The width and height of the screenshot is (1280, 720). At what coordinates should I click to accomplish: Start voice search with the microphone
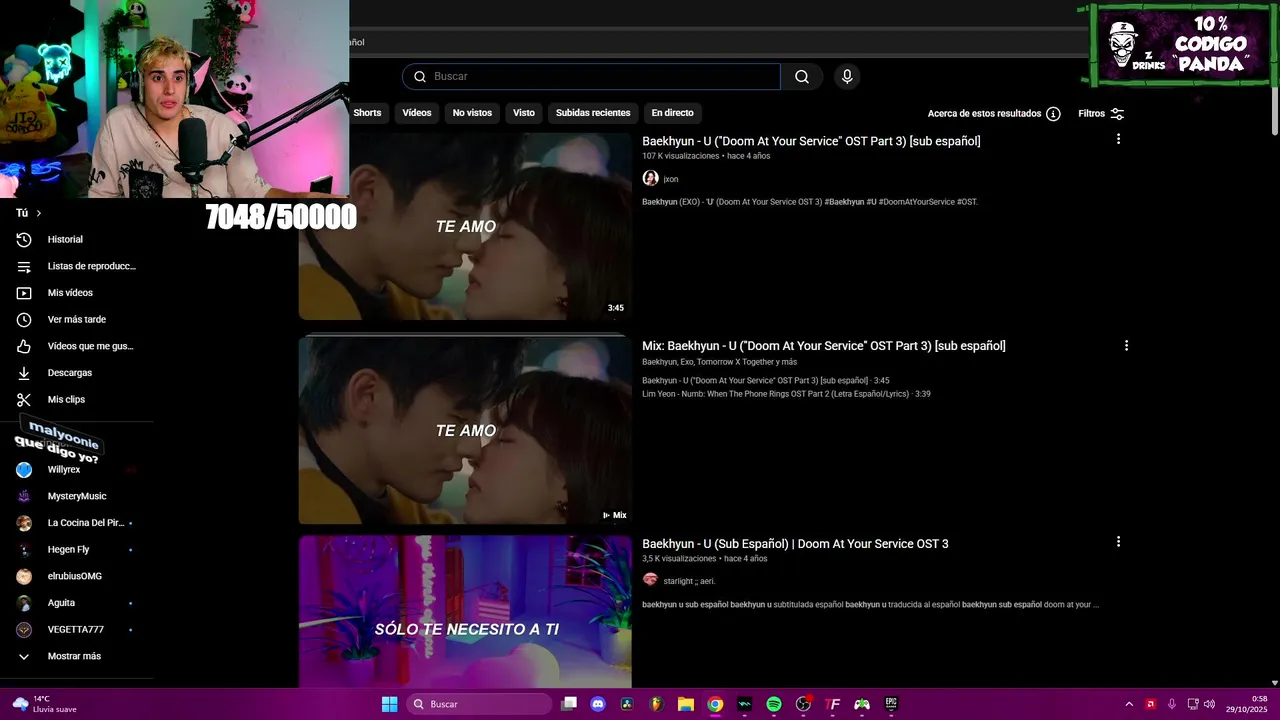pyautogui.click(x=847, y=77)
